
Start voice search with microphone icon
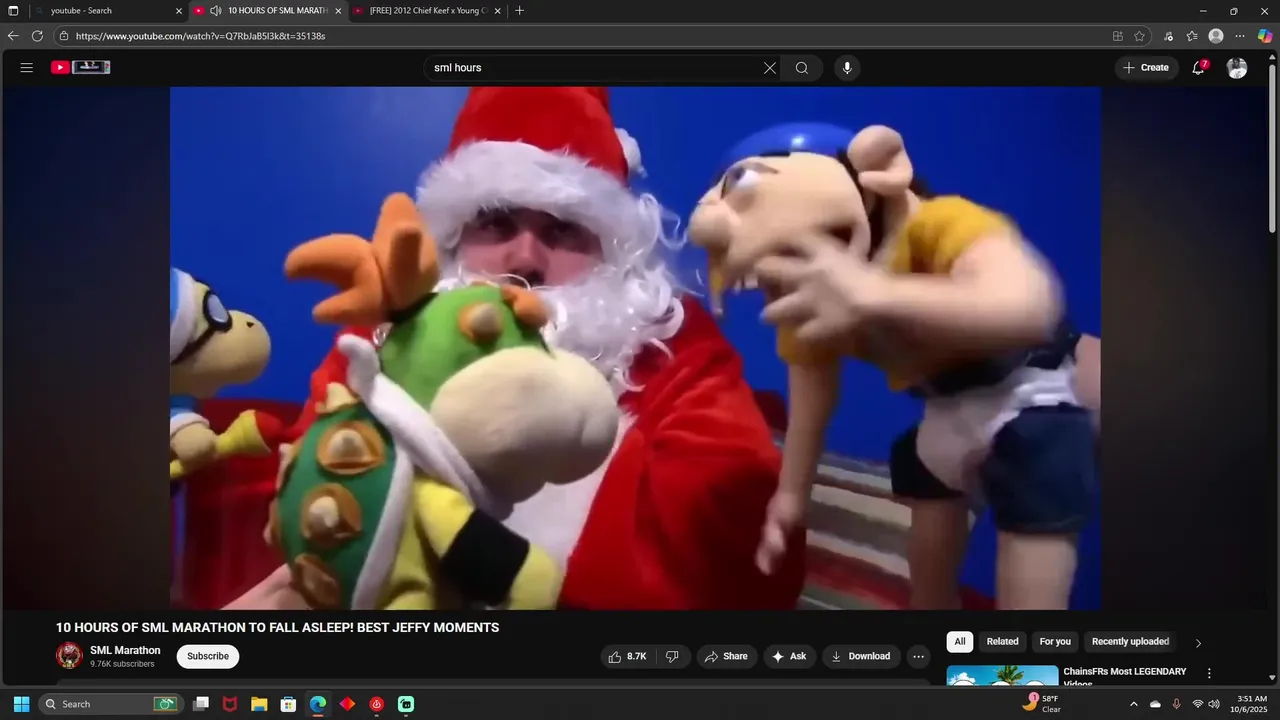847,68
